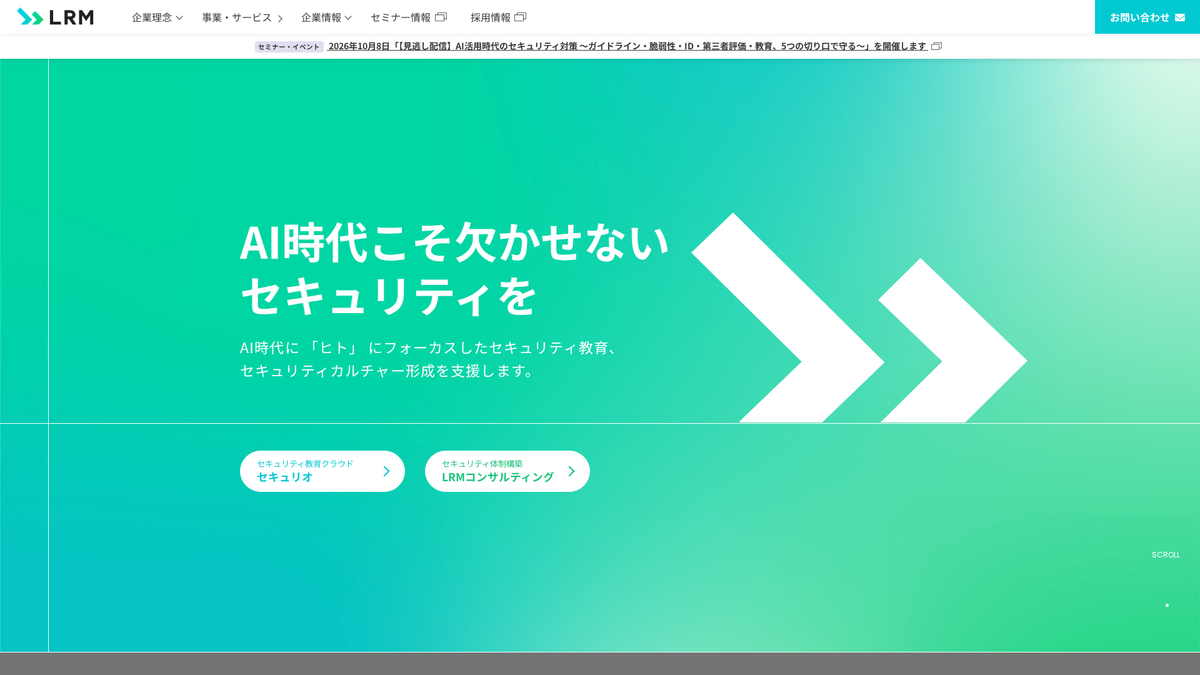The width and height of the screenshot is (1200, 675).
Task: Click the chevron next to 事業・サービス
Action: 280,18
